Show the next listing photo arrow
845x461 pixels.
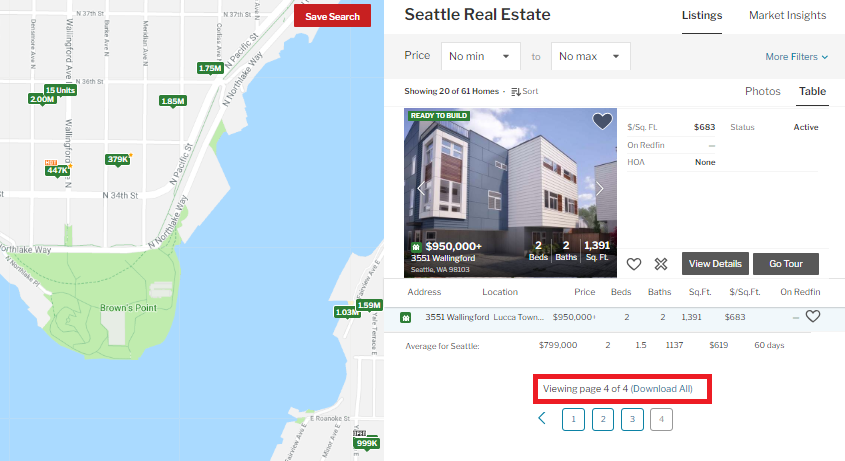pos(599,188)
